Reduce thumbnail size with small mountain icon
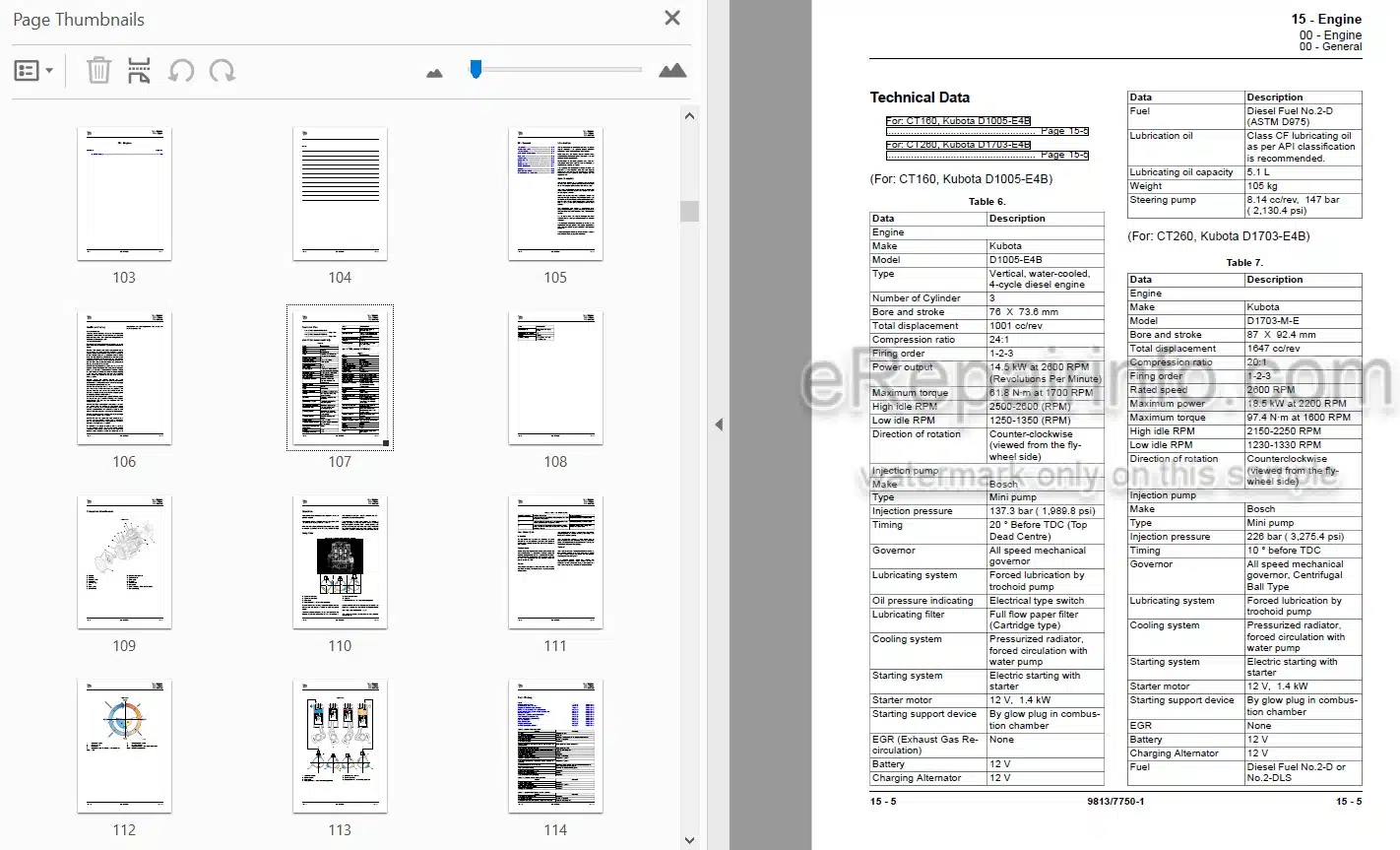 tap(434, 72)
